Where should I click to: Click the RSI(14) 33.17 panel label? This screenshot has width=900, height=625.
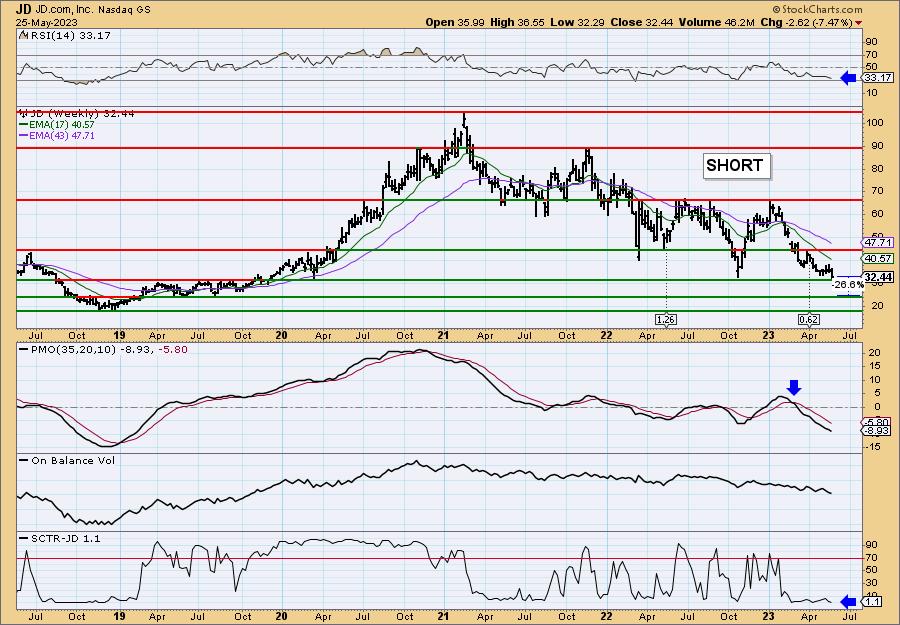(x=70, y=35)
